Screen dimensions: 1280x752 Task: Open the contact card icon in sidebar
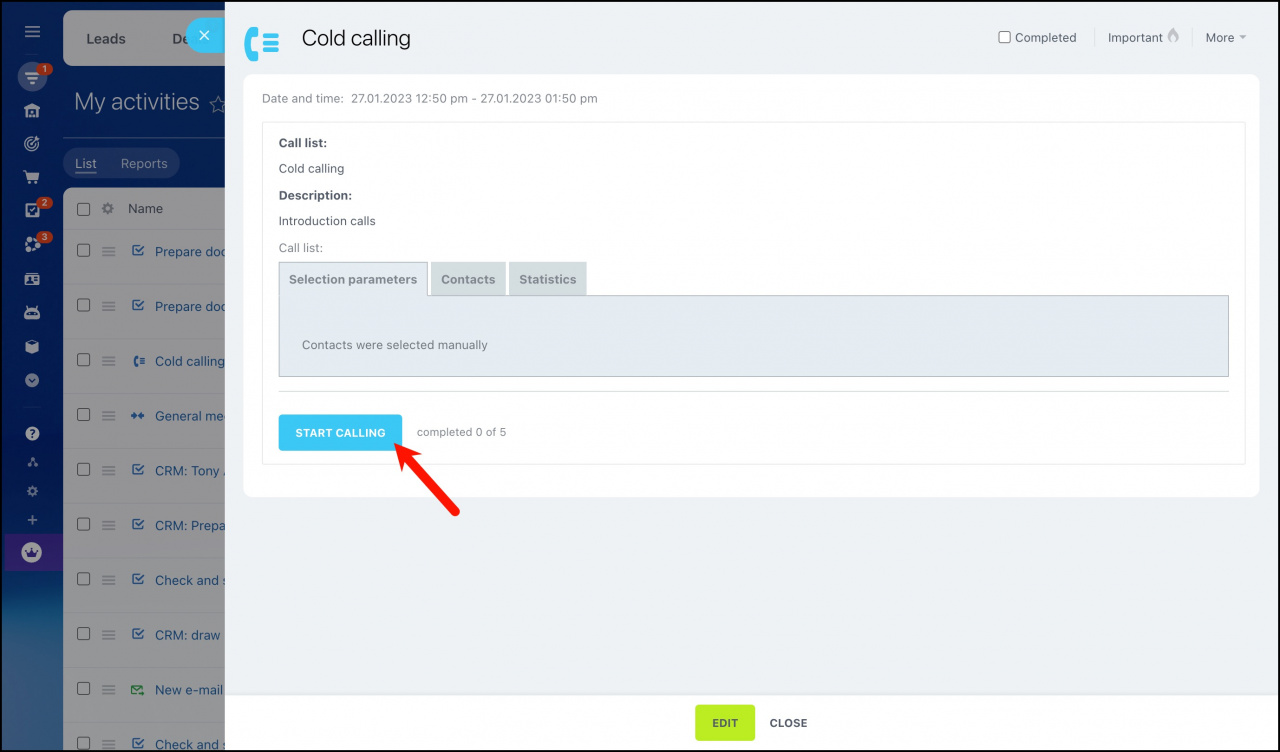[32, 279]
